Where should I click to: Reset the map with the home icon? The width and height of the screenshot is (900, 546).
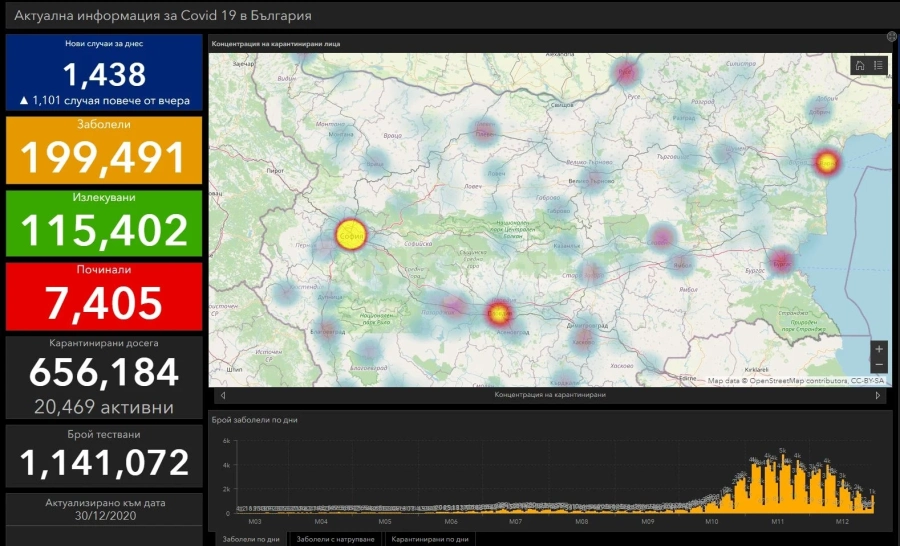pyautogui.click(x=859, y=65)
